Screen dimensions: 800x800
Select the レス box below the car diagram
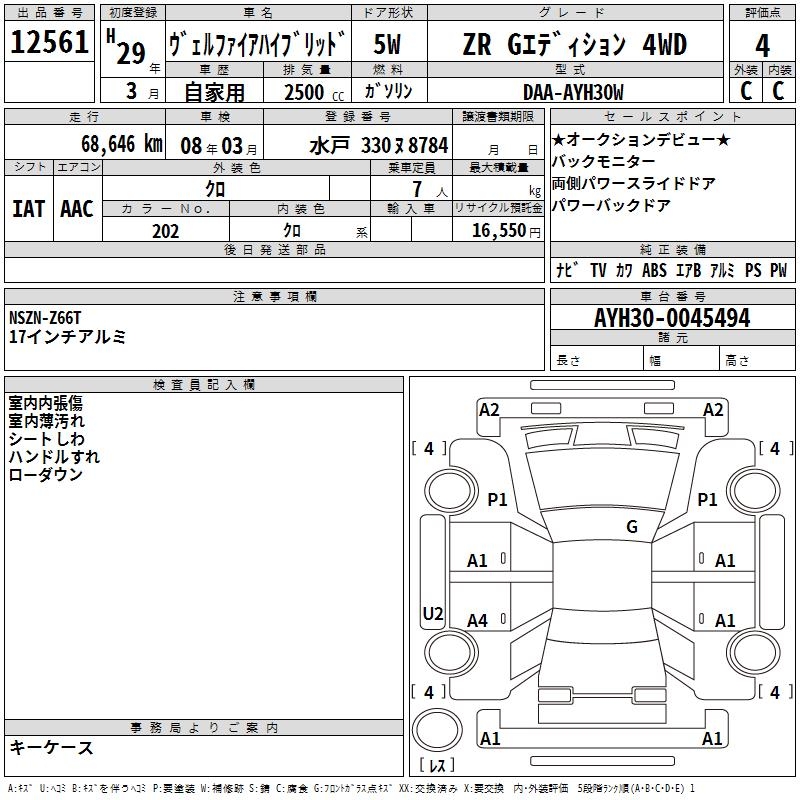pyautogui.click(x=436, y=766)
